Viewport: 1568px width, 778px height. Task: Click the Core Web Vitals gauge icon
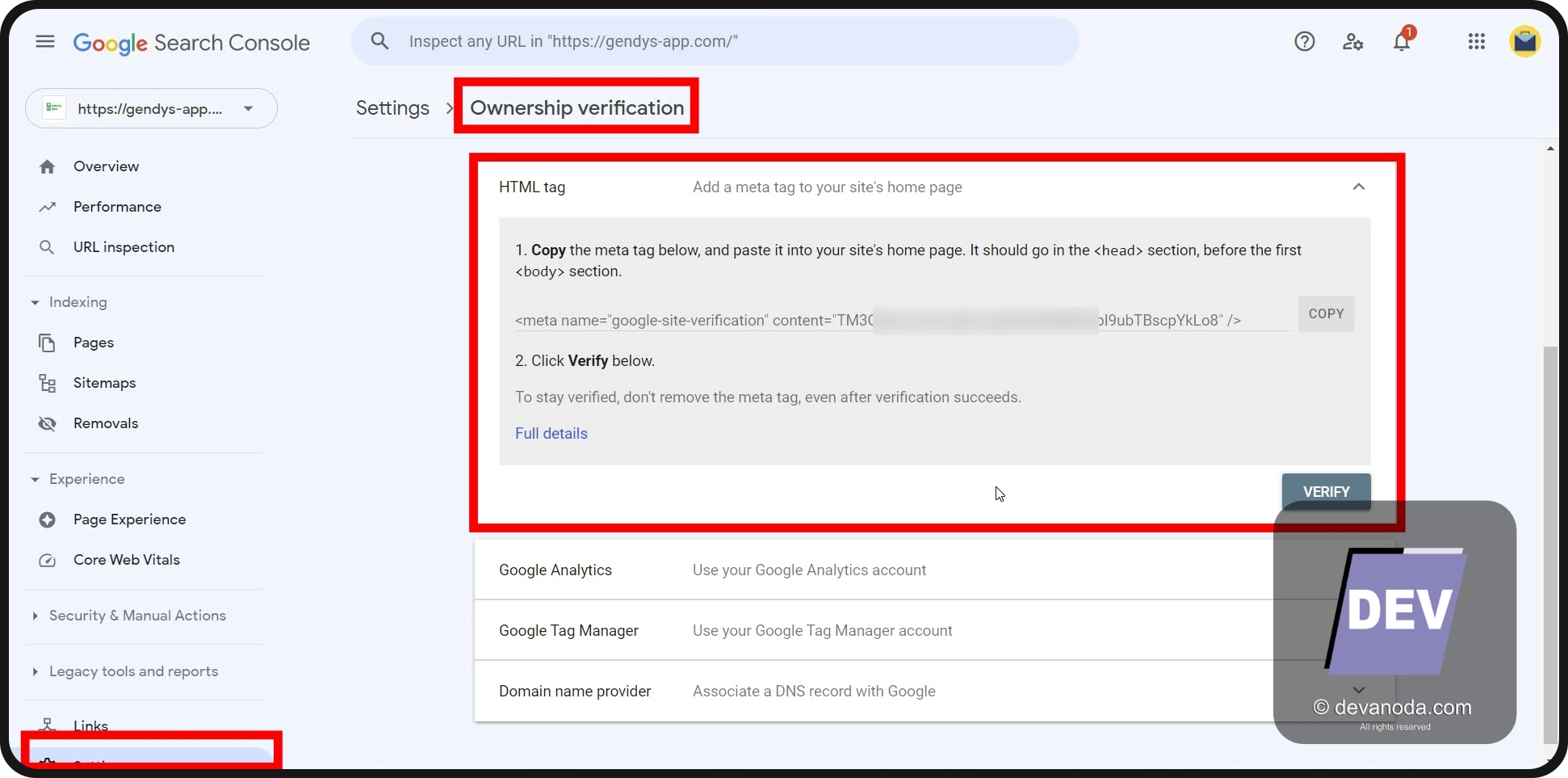click(x=47, y=560)
